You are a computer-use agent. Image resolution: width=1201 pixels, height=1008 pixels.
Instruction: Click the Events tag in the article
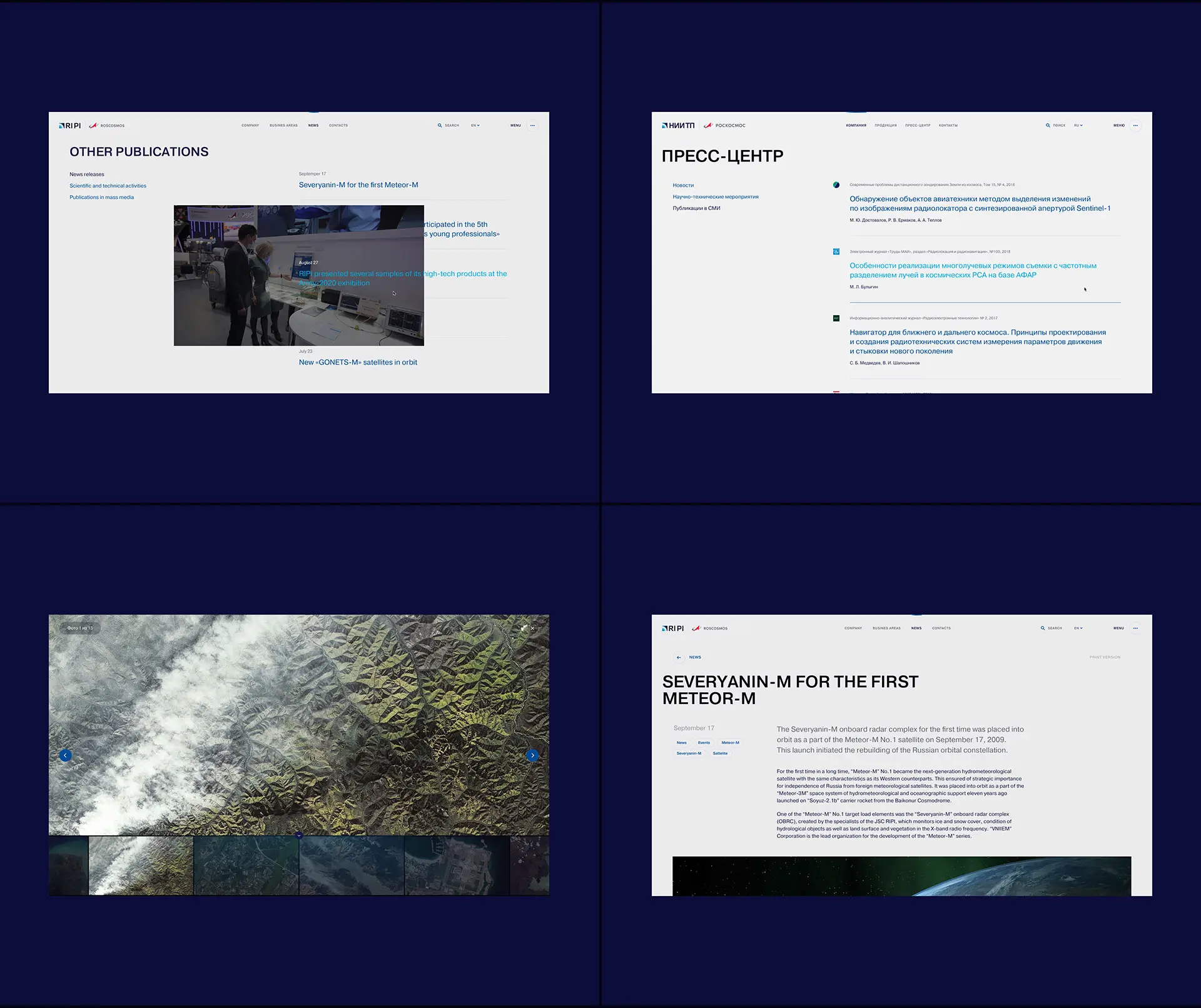click(x=704, y=743)
